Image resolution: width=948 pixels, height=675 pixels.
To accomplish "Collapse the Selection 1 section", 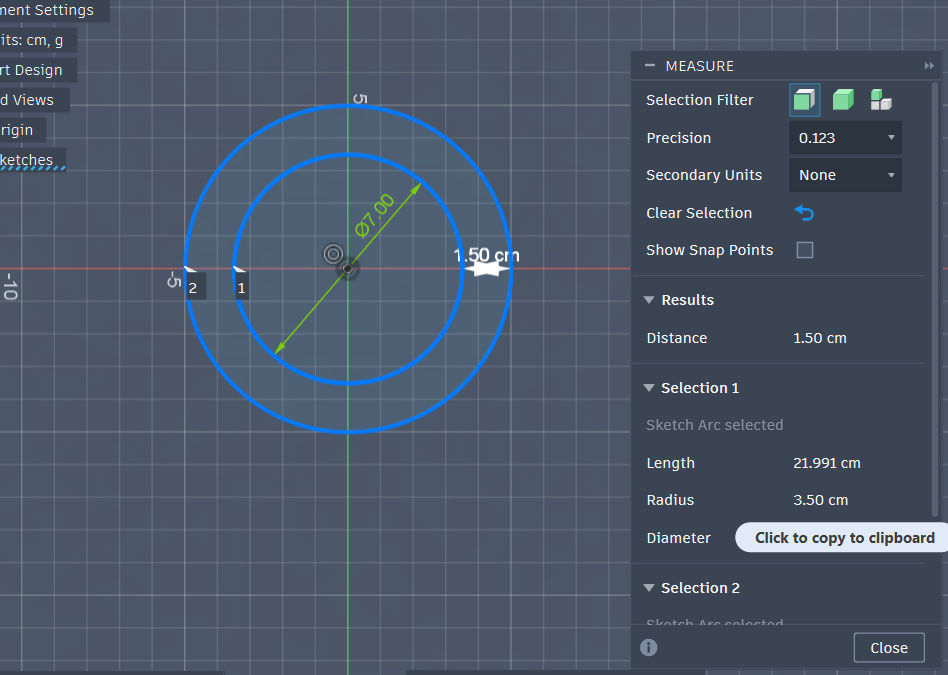I will pos(649,388).
